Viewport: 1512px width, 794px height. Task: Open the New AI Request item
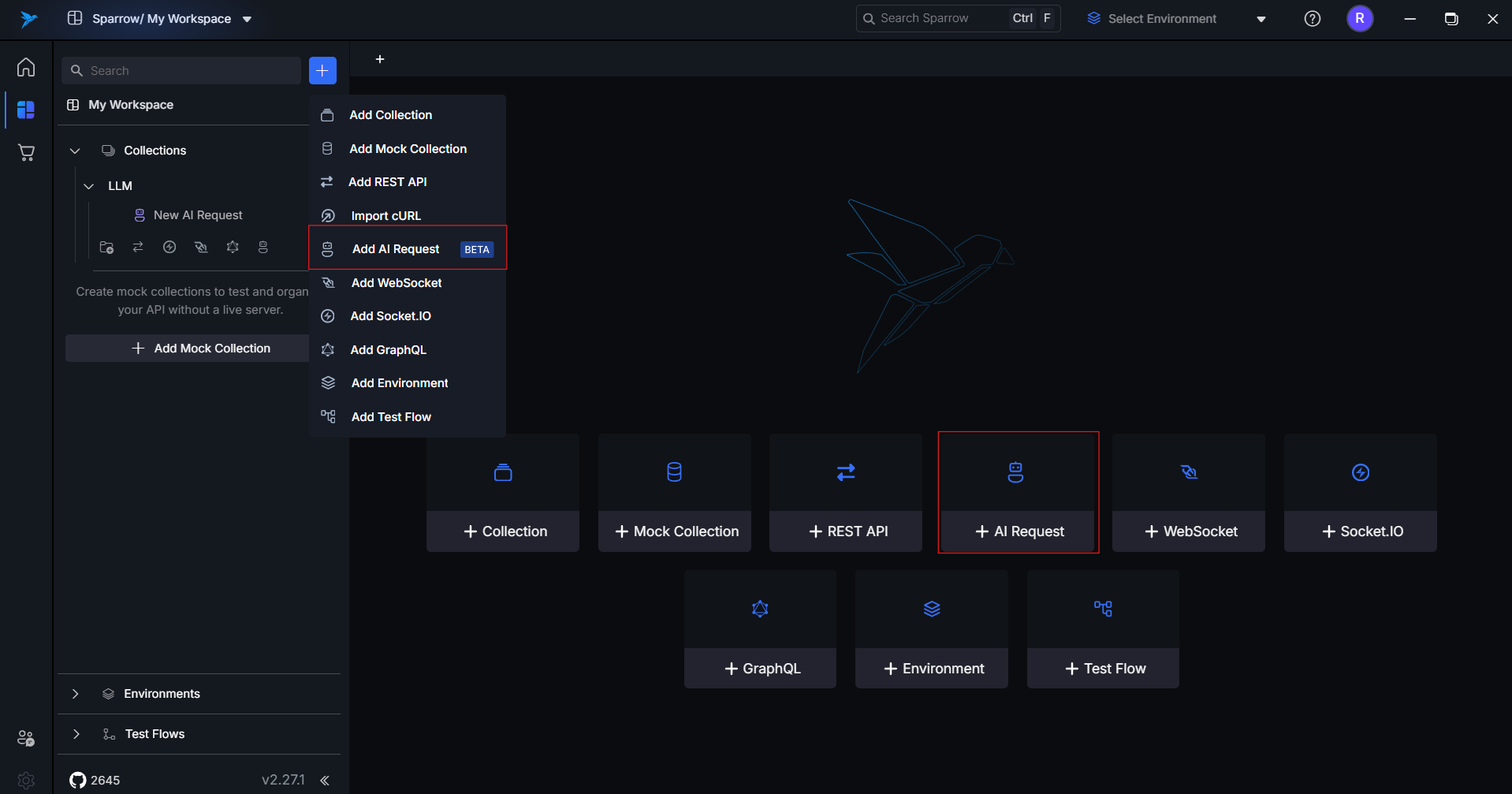pos(197,215)
